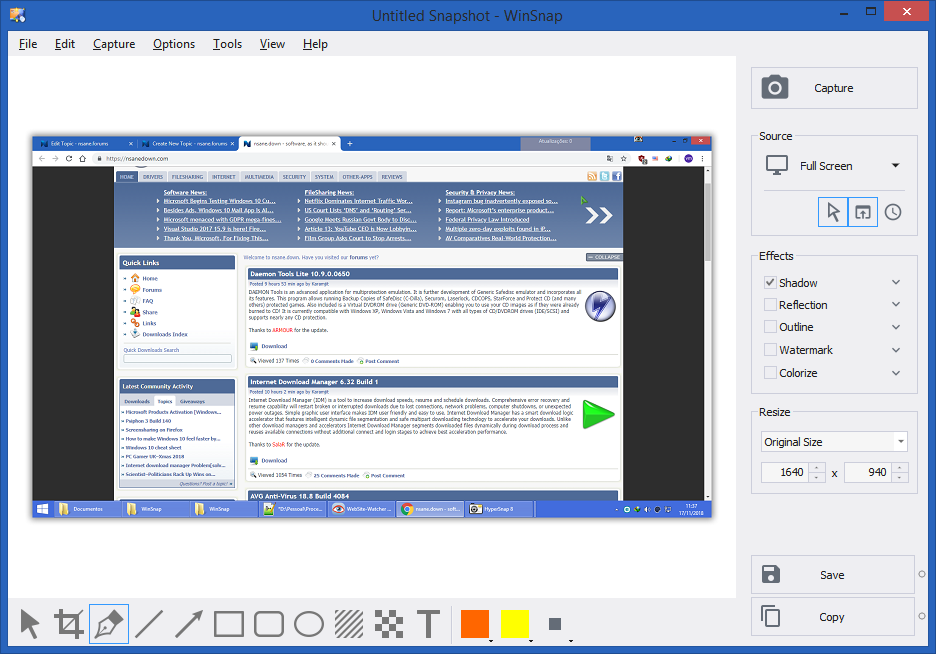936x654 pixels.
Task: Open the line width dropdown
Action: (x=571, y=640)
